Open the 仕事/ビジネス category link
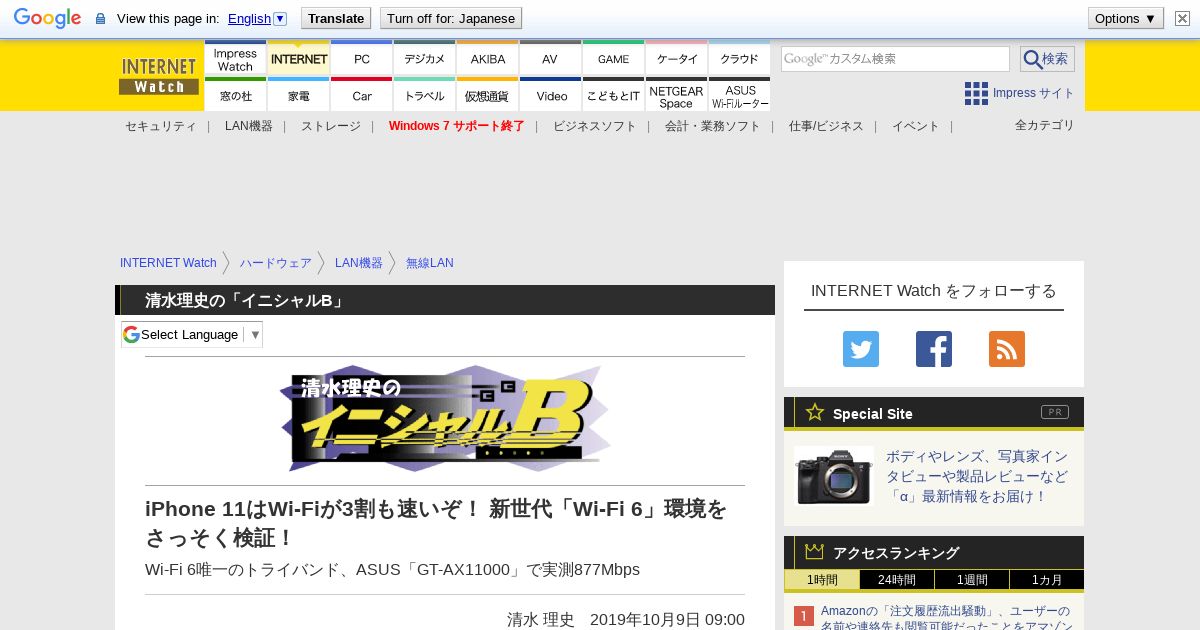The height and width of the screenshot is (630, 1200). coord(826,126)
